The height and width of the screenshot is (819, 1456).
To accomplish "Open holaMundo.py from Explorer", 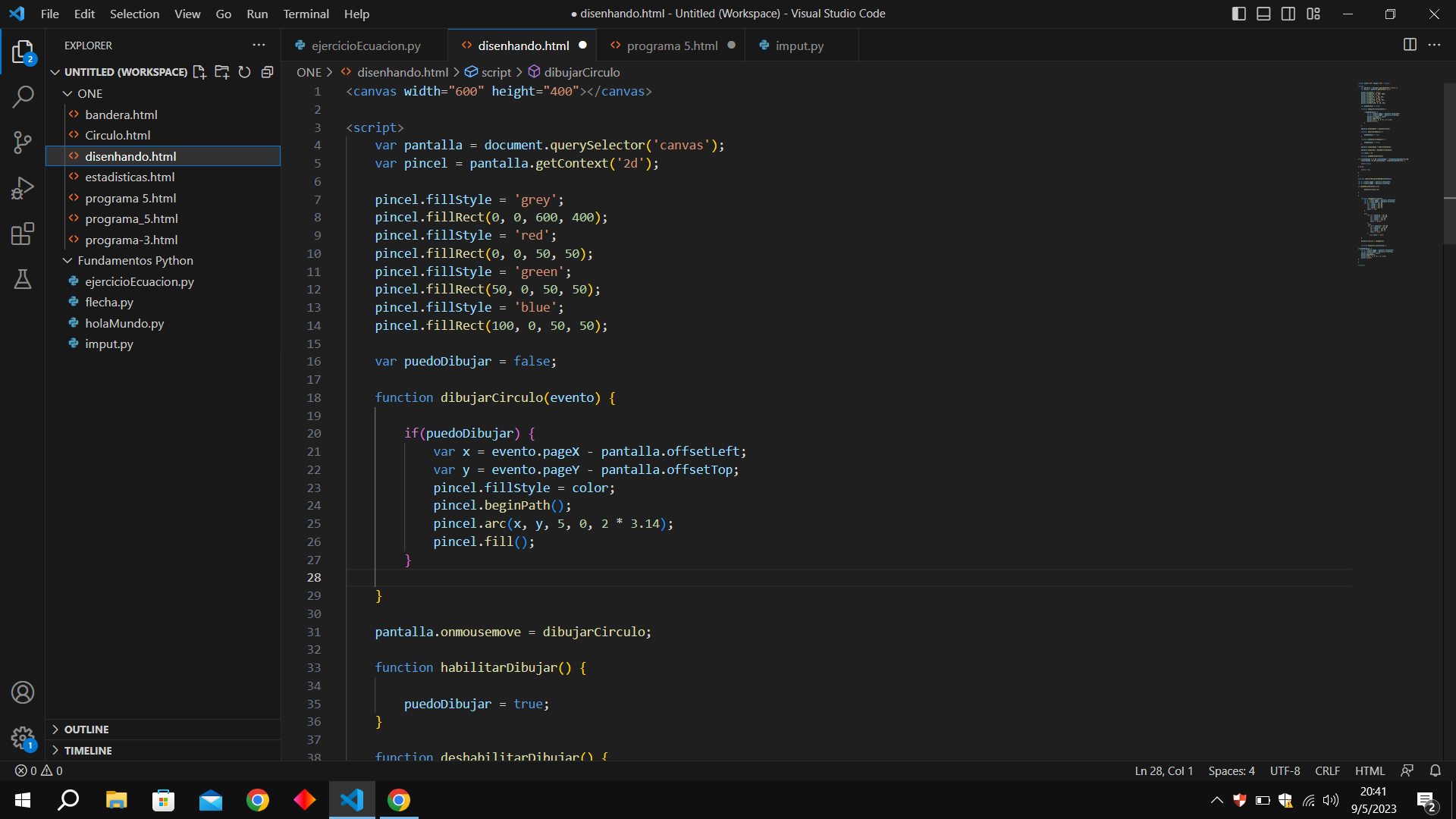I will pyautogui.click(x=124, y=323).
